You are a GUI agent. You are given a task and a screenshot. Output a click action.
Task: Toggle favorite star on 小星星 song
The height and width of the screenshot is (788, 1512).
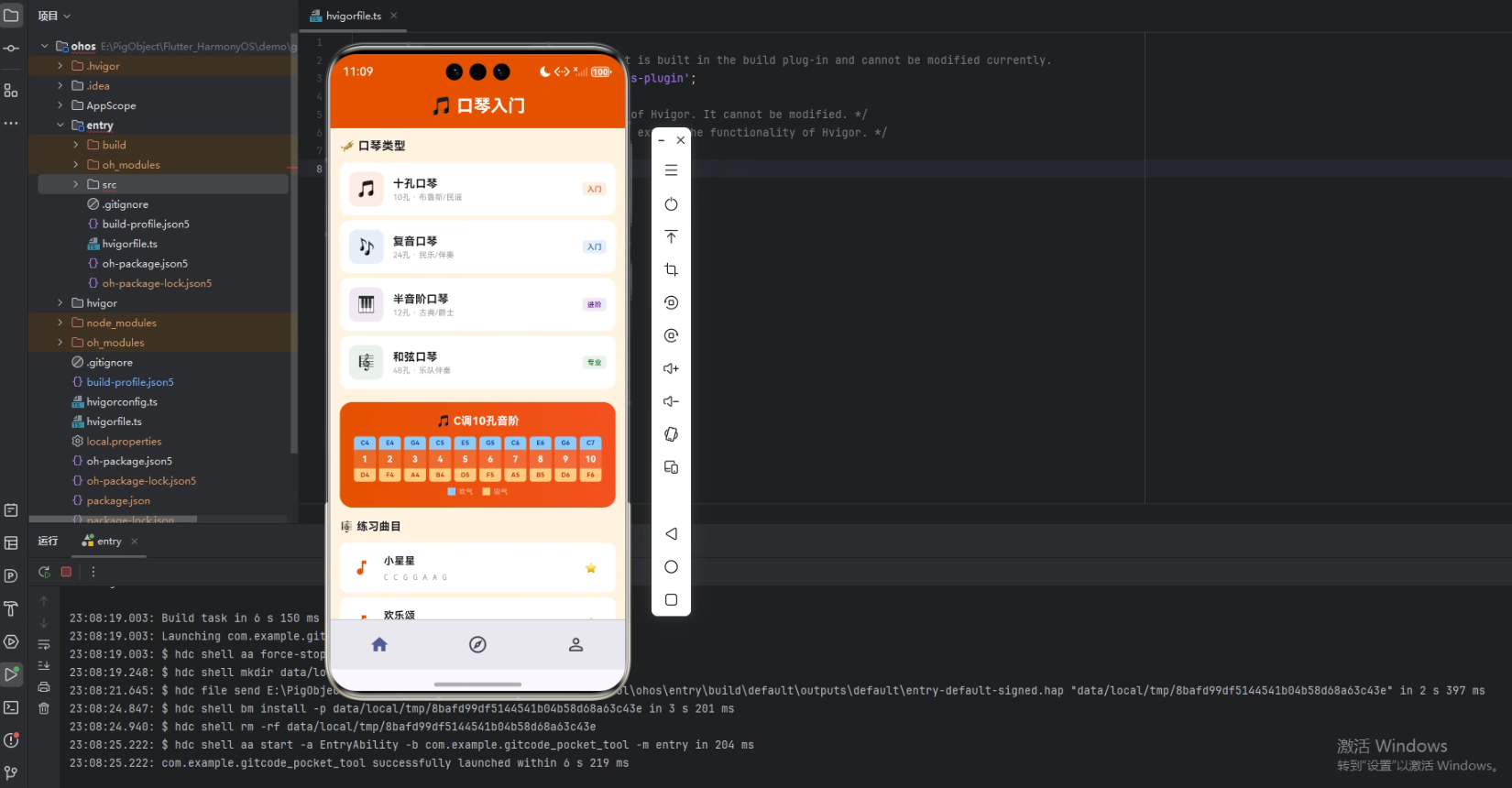pyautogui.click(x=591, y=568)
